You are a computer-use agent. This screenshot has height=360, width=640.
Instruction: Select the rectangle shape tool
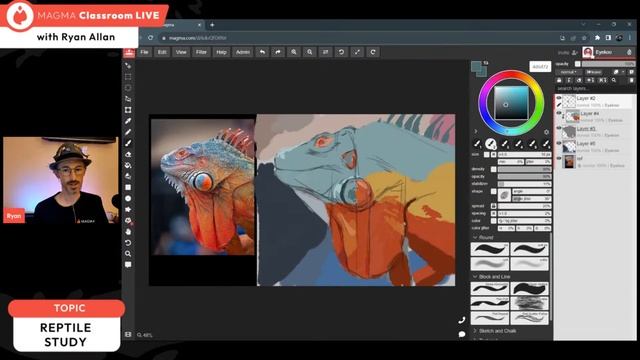tap(128, 187)
